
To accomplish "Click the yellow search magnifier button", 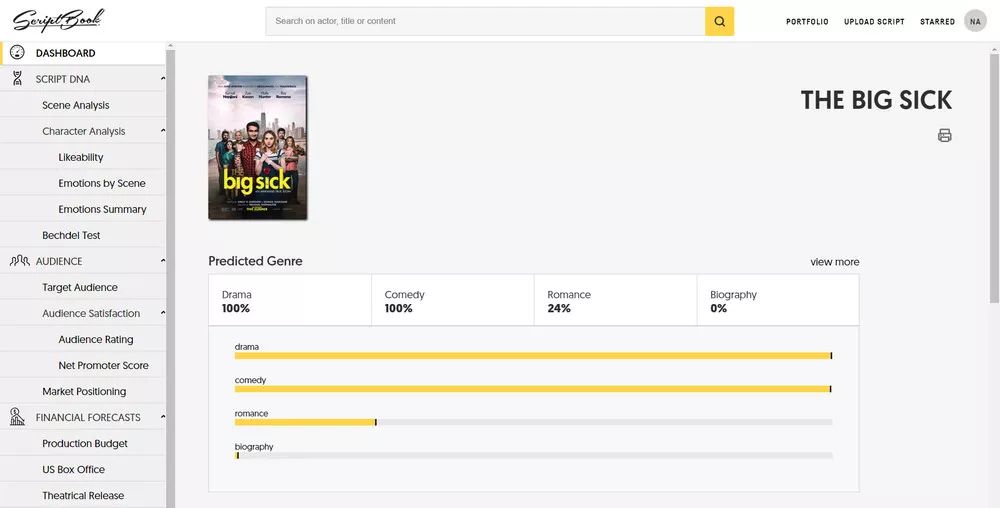I will coord(719,21).
